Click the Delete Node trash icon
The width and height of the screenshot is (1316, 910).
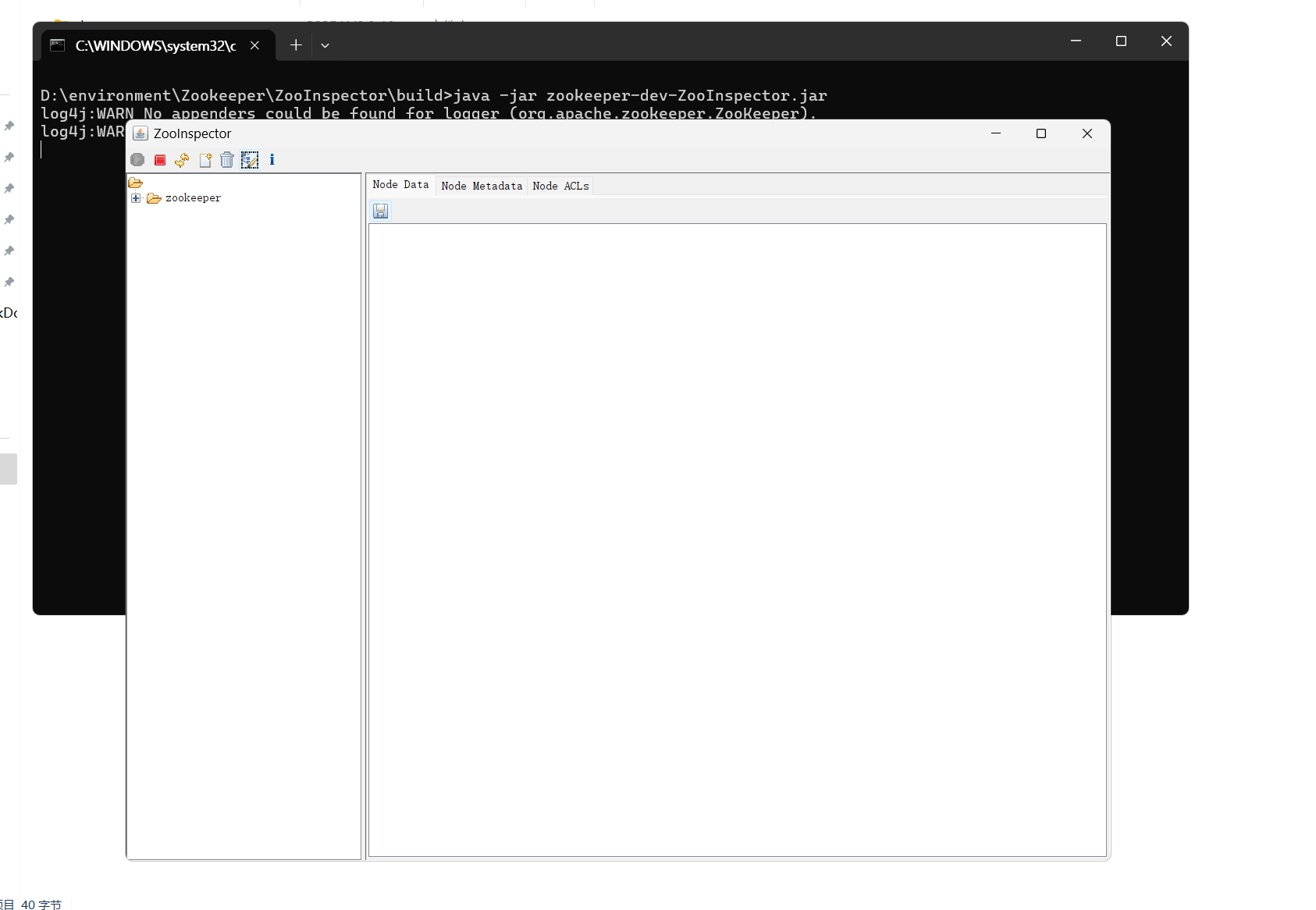(x=227, y=160)
